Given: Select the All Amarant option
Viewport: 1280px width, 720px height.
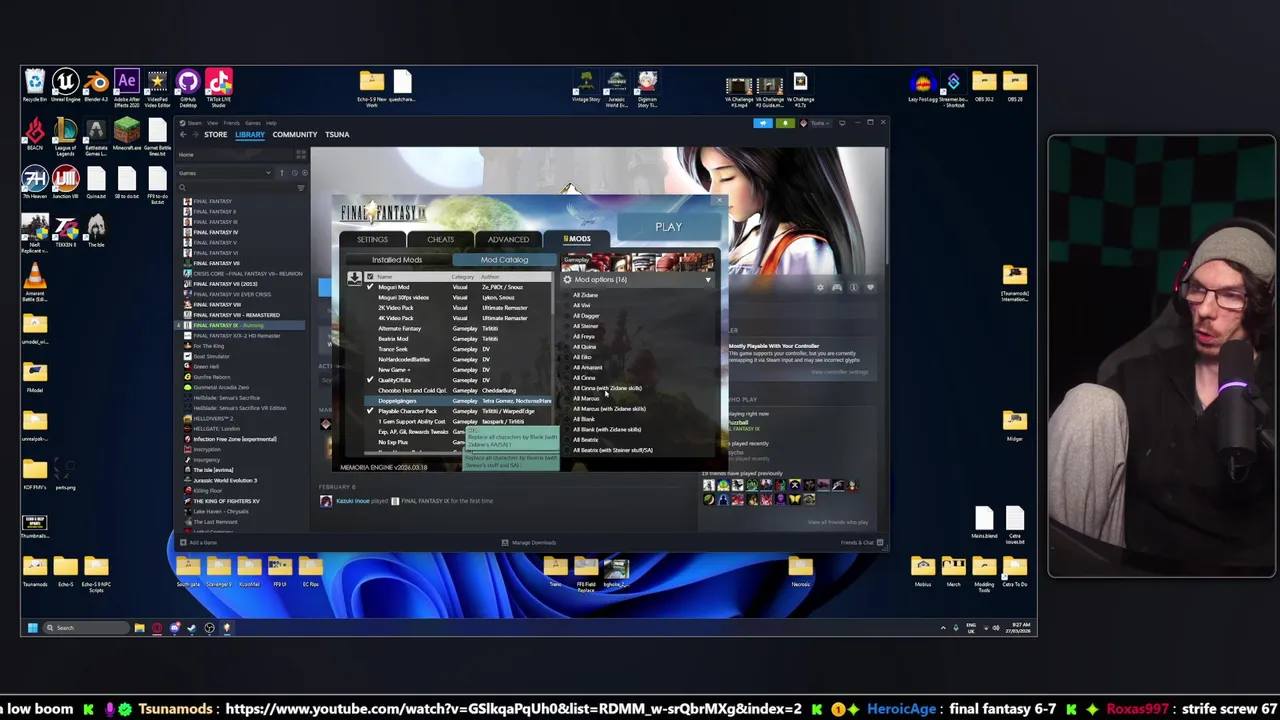Looking at the screenshot, I should 588,367.
